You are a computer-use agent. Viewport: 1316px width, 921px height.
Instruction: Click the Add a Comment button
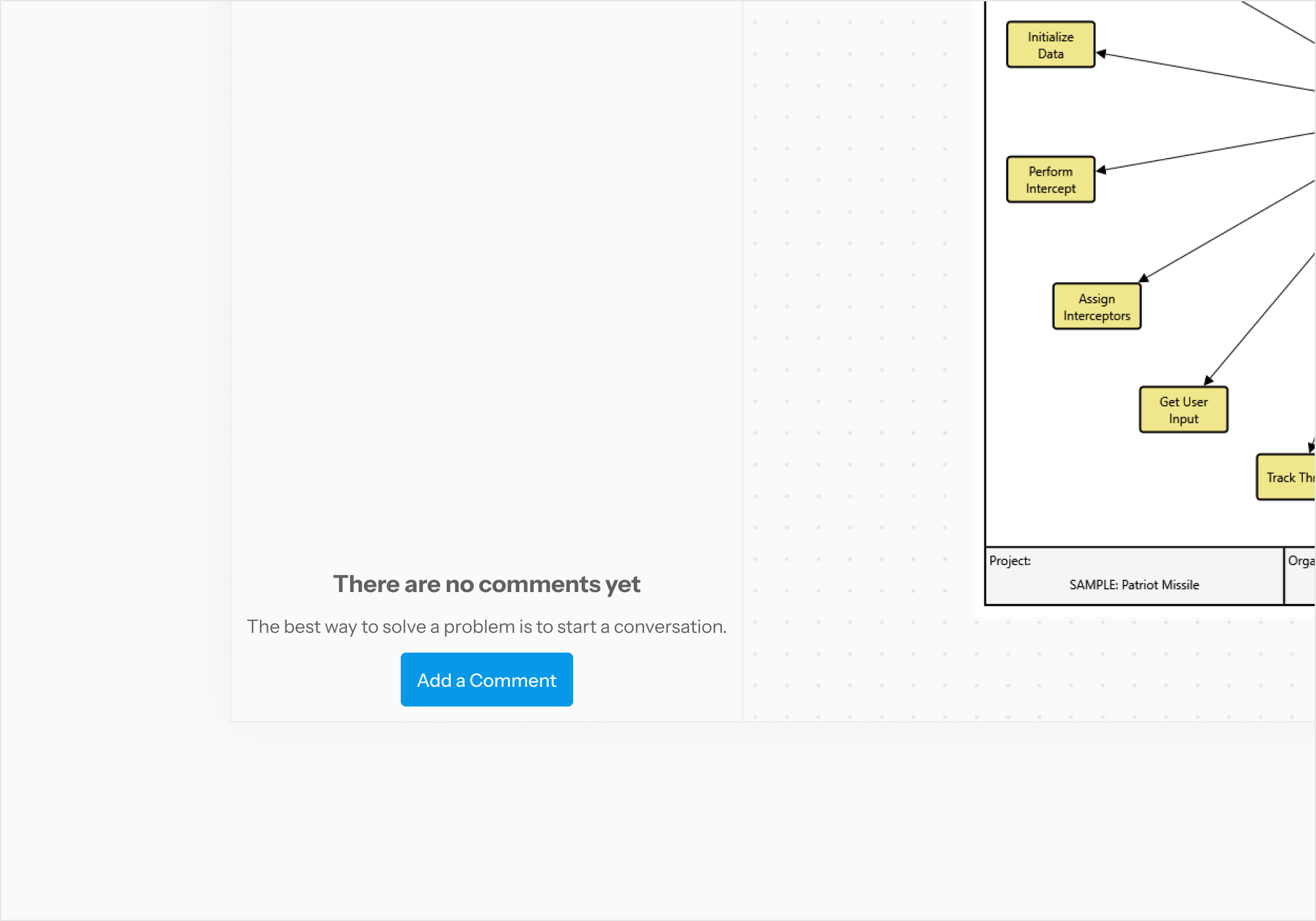click(487, 680)
